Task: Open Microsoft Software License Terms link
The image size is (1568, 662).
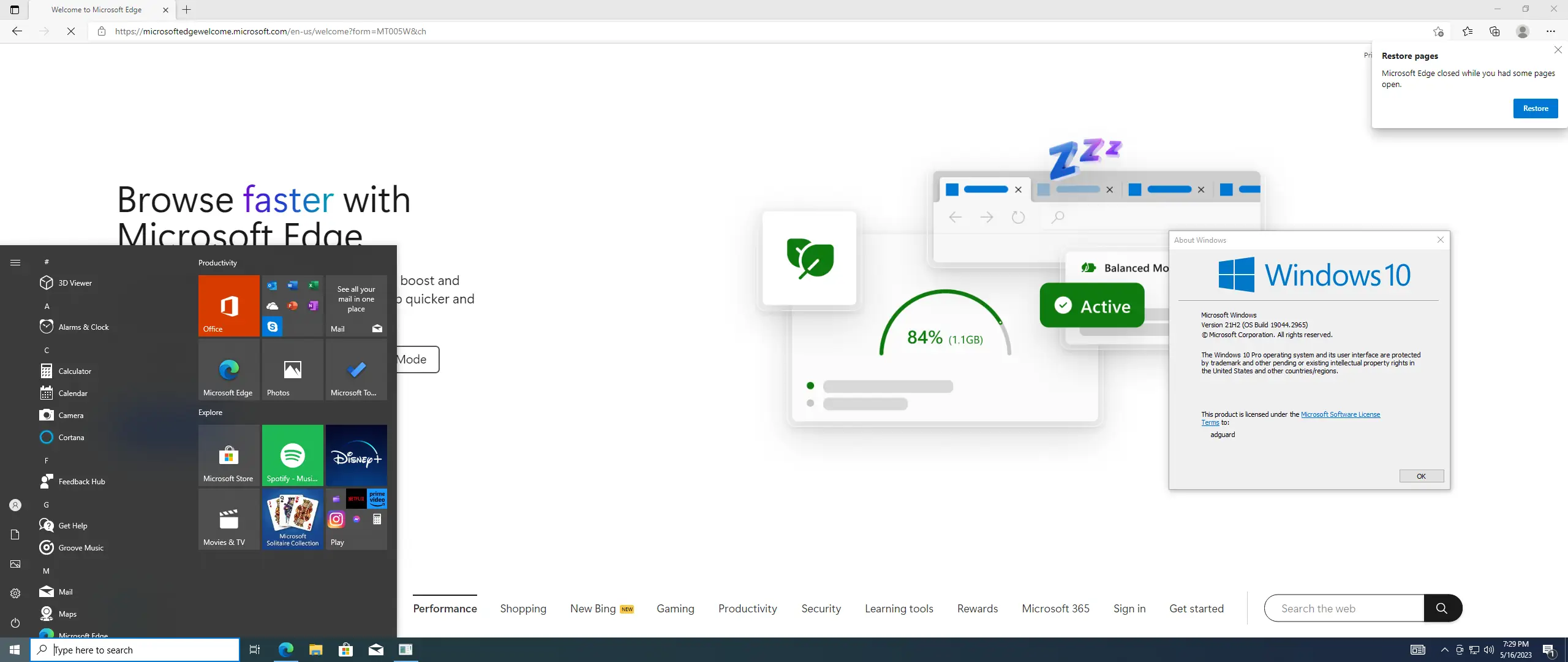Action: click(x=1340, y=415)
